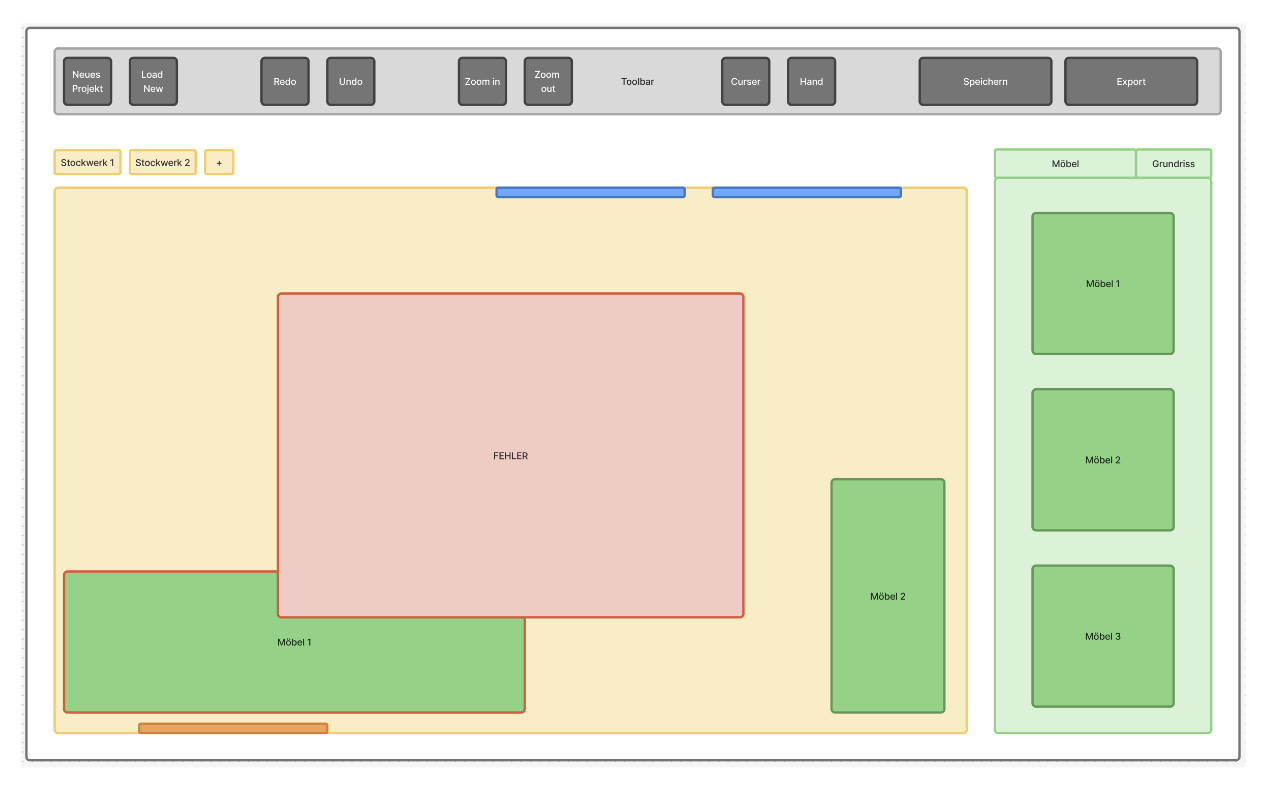1272x796 pixels.
Task: Open the Grundriss panel tab
Action: [x=1173, y=163]
